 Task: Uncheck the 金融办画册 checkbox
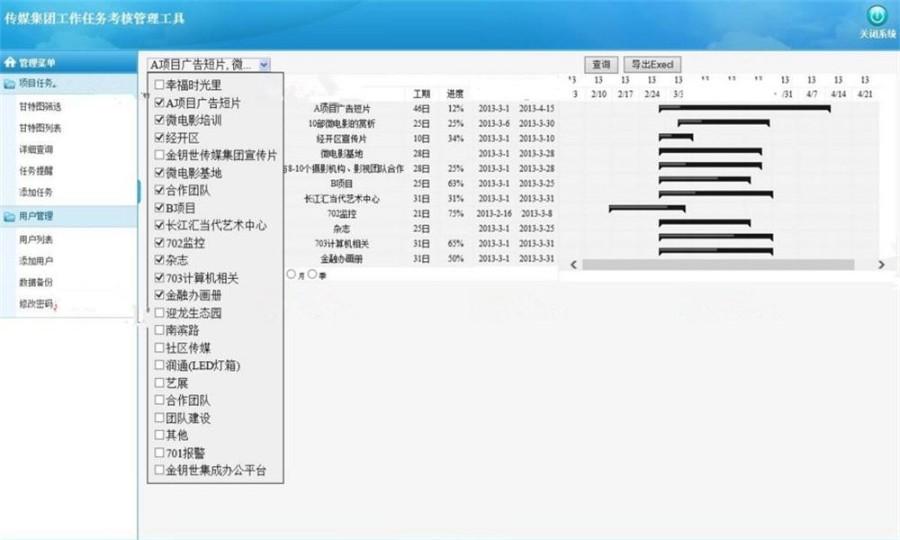click(x=159, y=294)
